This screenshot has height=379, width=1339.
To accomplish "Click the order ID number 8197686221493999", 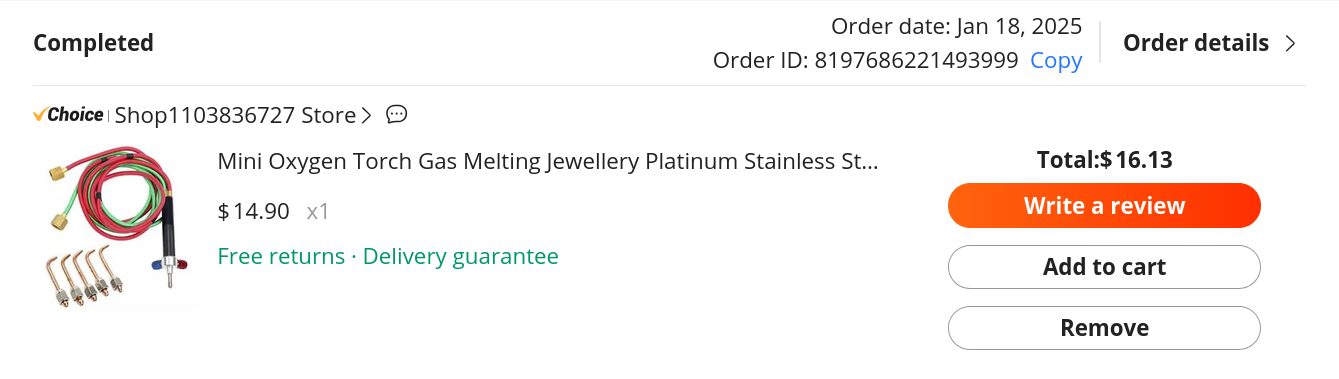I will [916, 60].
